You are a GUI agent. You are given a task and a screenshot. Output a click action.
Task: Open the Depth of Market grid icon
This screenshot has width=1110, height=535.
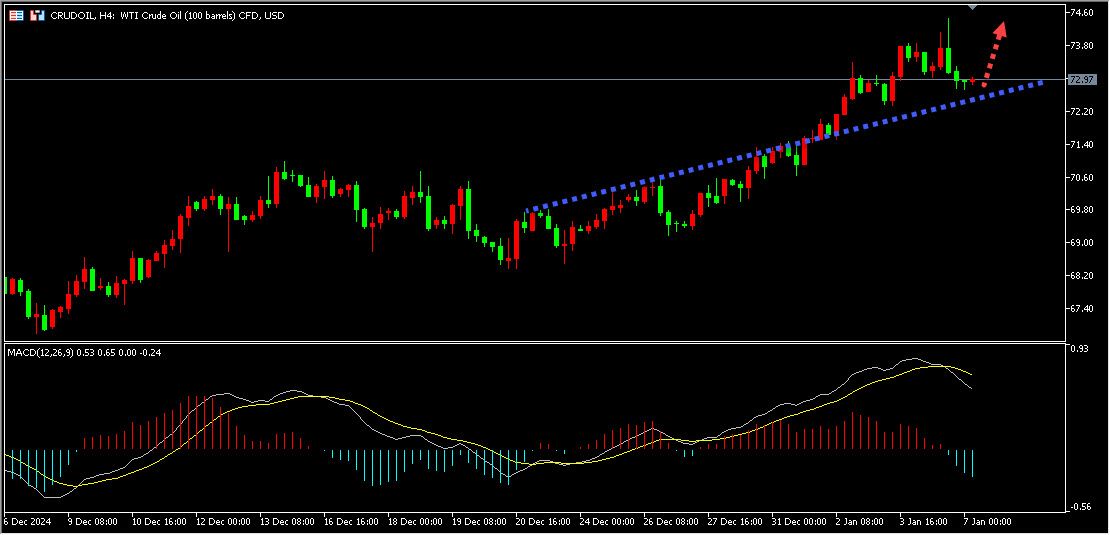click(16, 16)
